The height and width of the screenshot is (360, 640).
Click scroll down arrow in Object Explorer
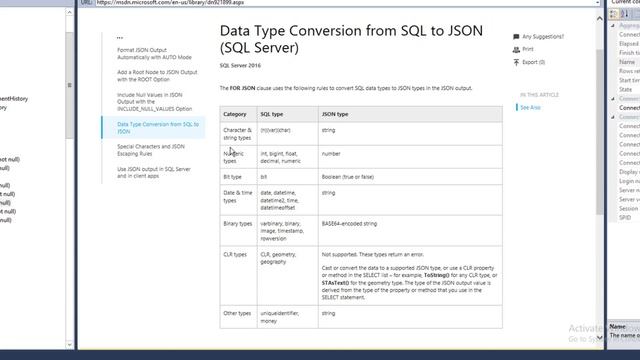click(x=69, y=344)
